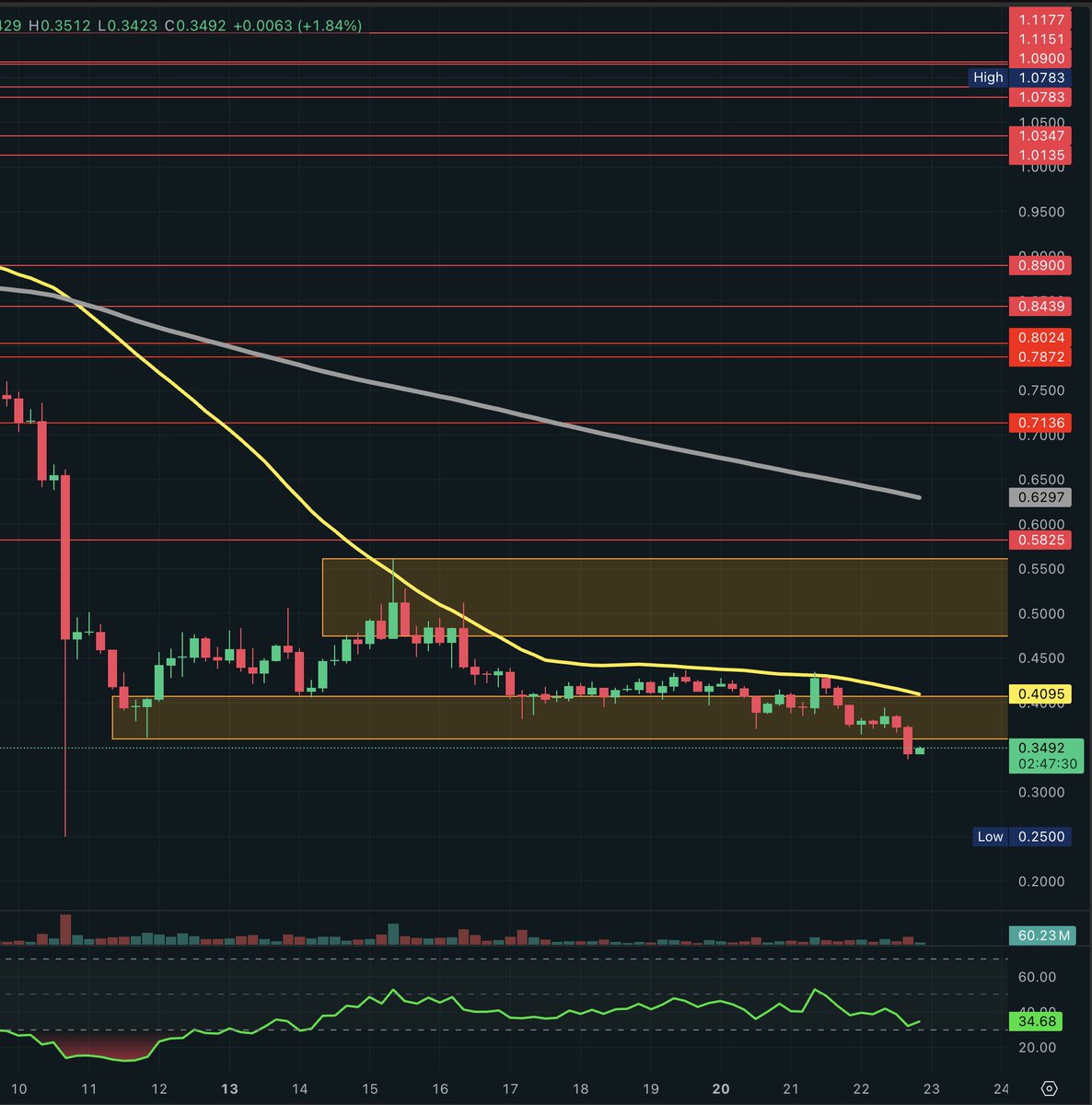Click the volume 60.23 M label
The width and height of the screenshot is (1092, 1105).
[1044, 936]
